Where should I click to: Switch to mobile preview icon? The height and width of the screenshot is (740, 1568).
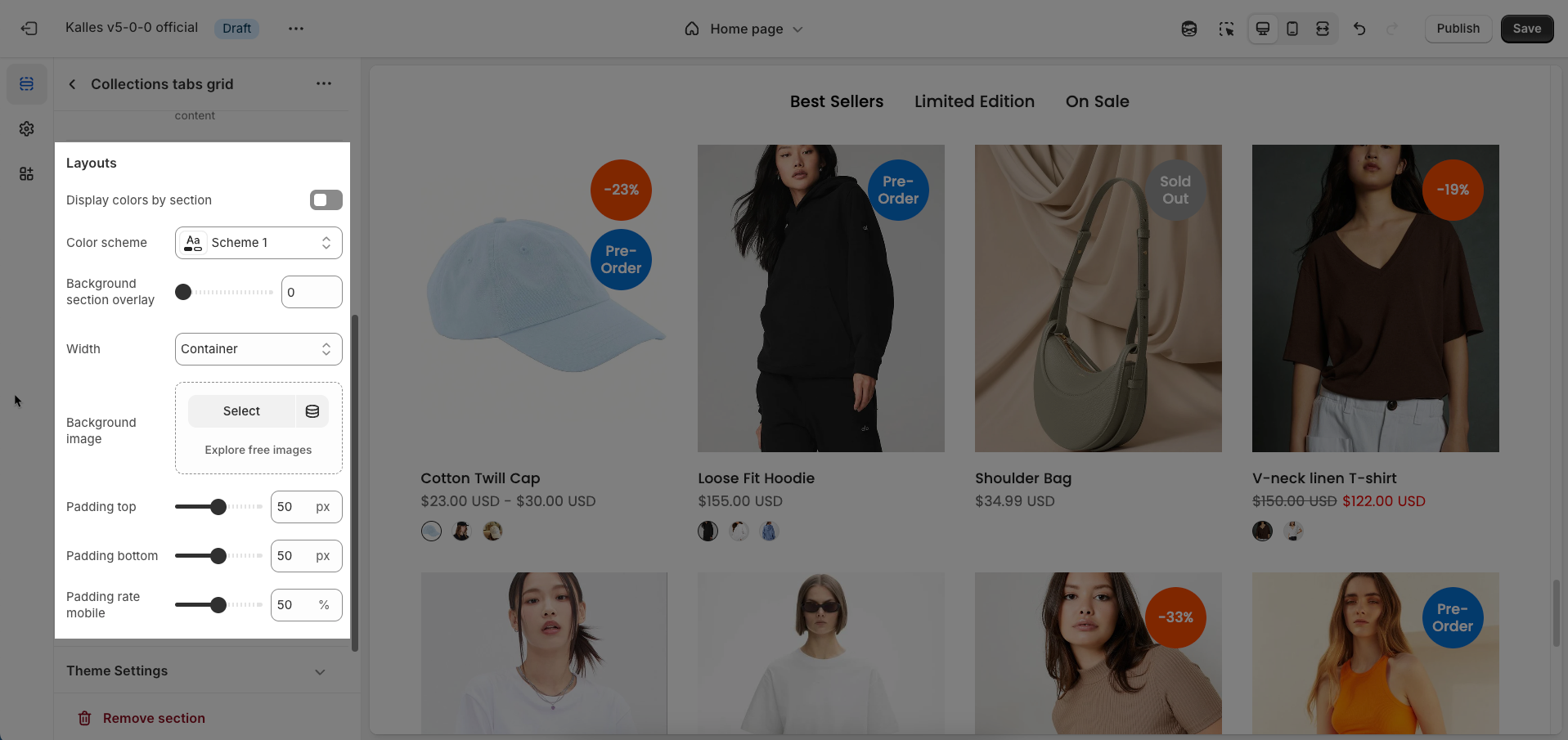tap(1292, 29)
